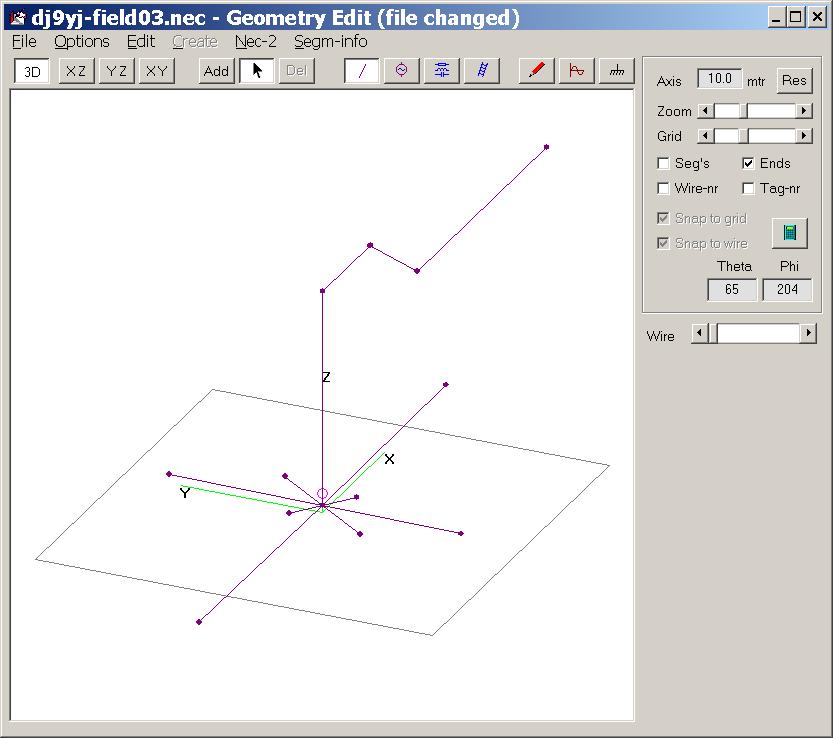This screenshot has width=833, height=738.
Task: Click Zoom slider right arrow
Action: [x=804, y=111]
